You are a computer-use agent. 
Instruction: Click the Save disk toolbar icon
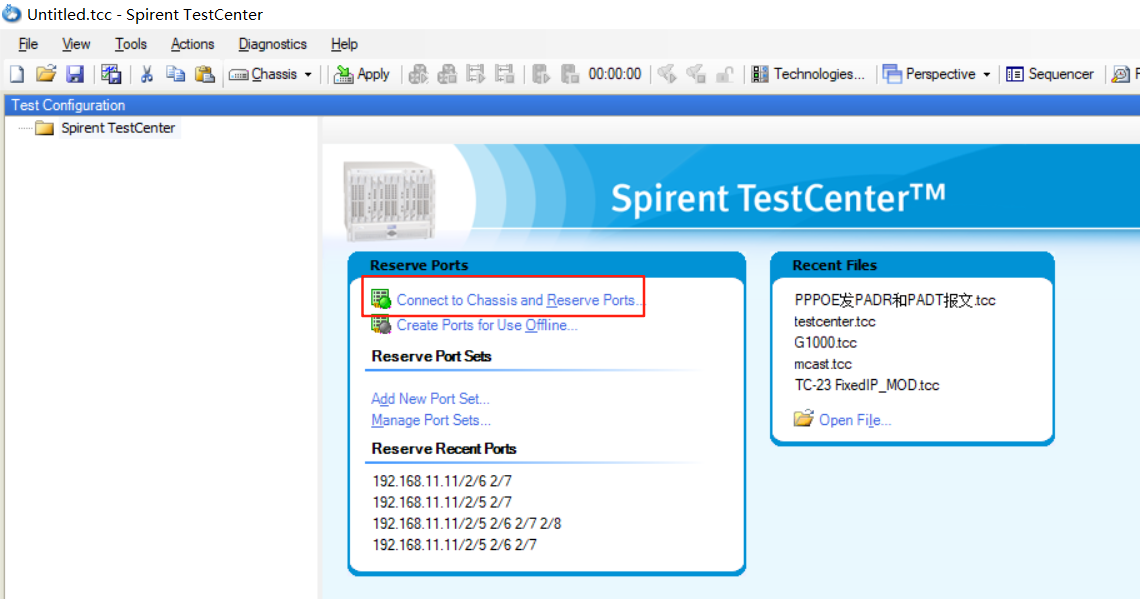[x=75, y=73]
